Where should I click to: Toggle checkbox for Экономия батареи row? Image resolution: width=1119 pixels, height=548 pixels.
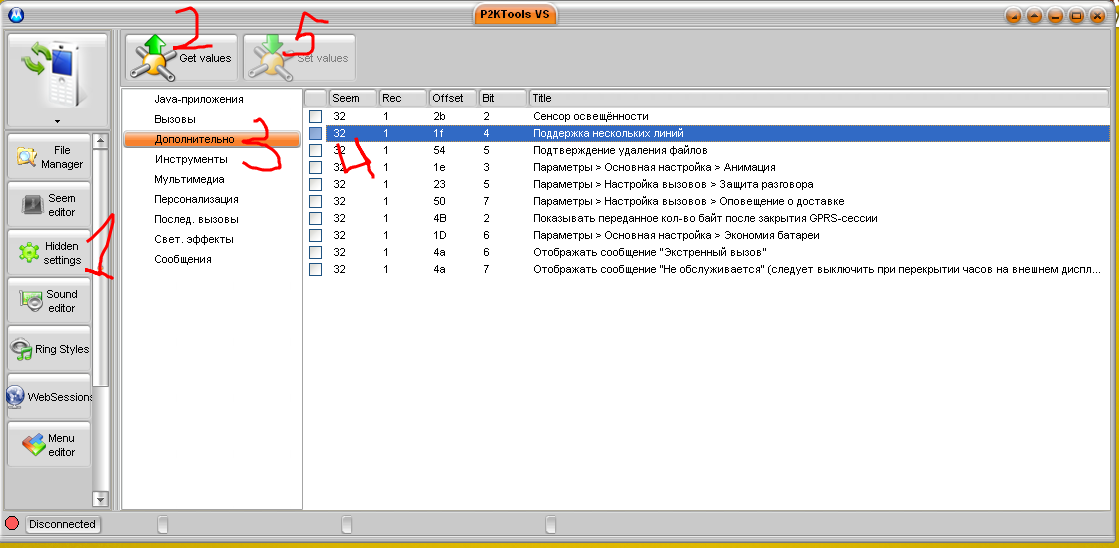(x=315, y=235)
